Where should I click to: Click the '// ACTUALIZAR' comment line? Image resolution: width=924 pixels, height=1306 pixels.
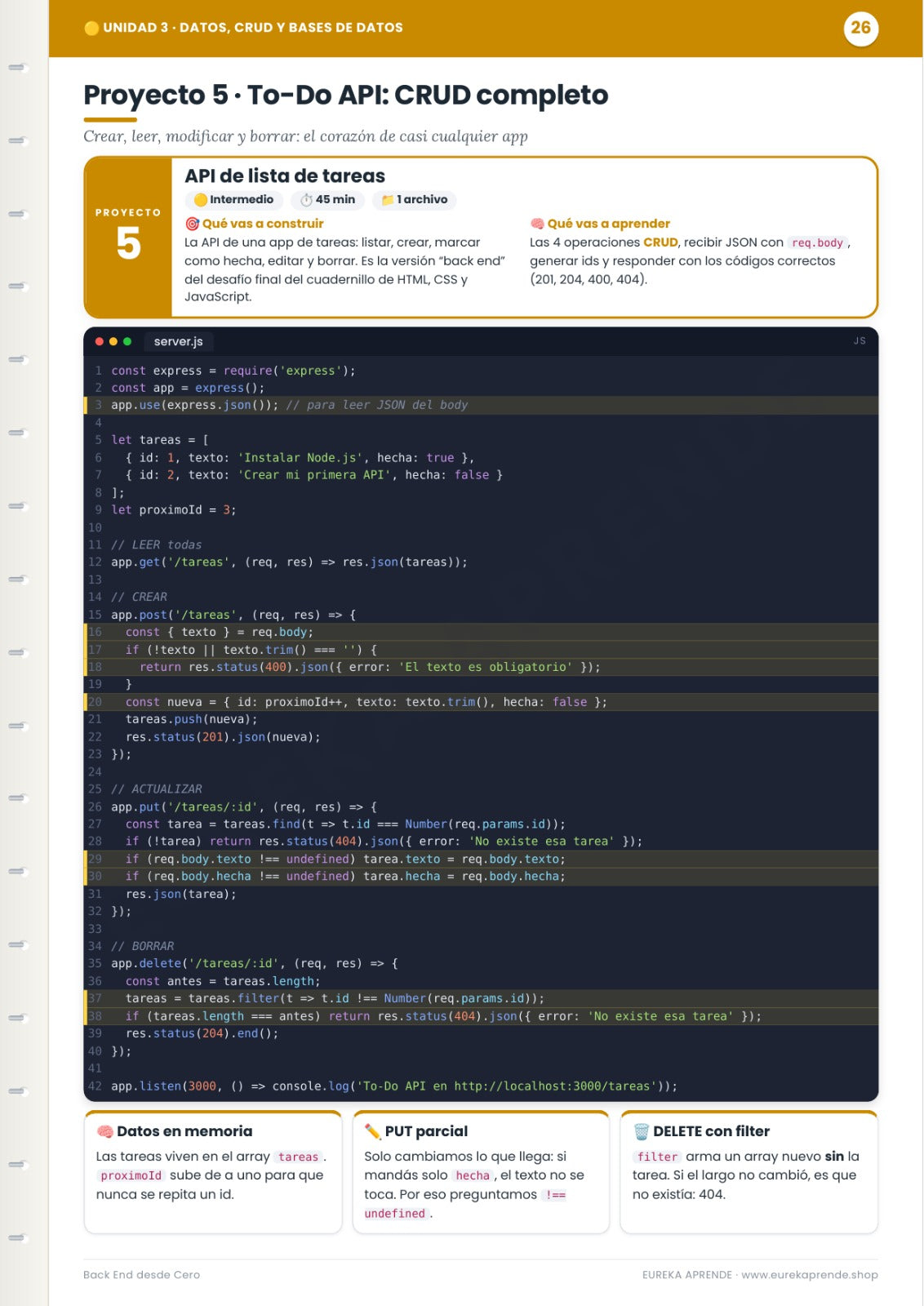tap(157, 789)
